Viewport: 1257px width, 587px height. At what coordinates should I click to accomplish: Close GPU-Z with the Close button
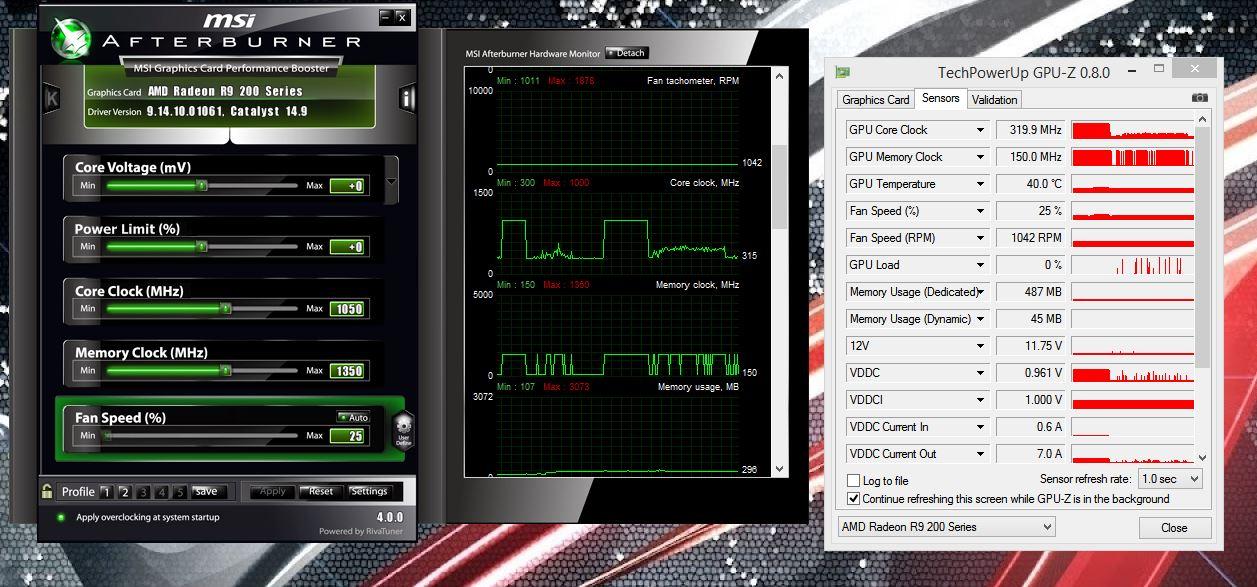point(1174,528)
